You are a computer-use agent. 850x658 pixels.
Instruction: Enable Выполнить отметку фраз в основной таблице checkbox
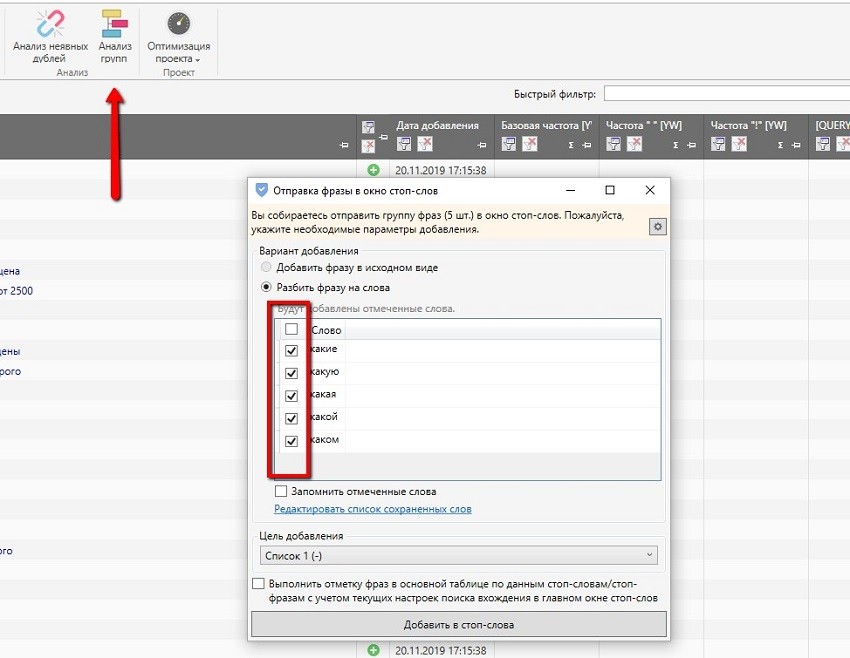pyautogui.click(x=259, y=583)
